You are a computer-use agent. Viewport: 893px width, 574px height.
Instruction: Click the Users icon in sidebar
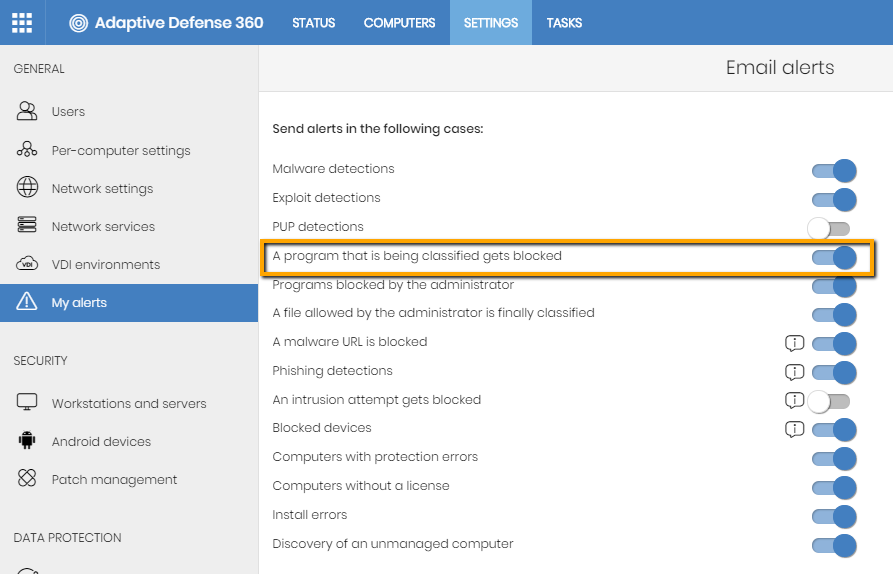27,111
